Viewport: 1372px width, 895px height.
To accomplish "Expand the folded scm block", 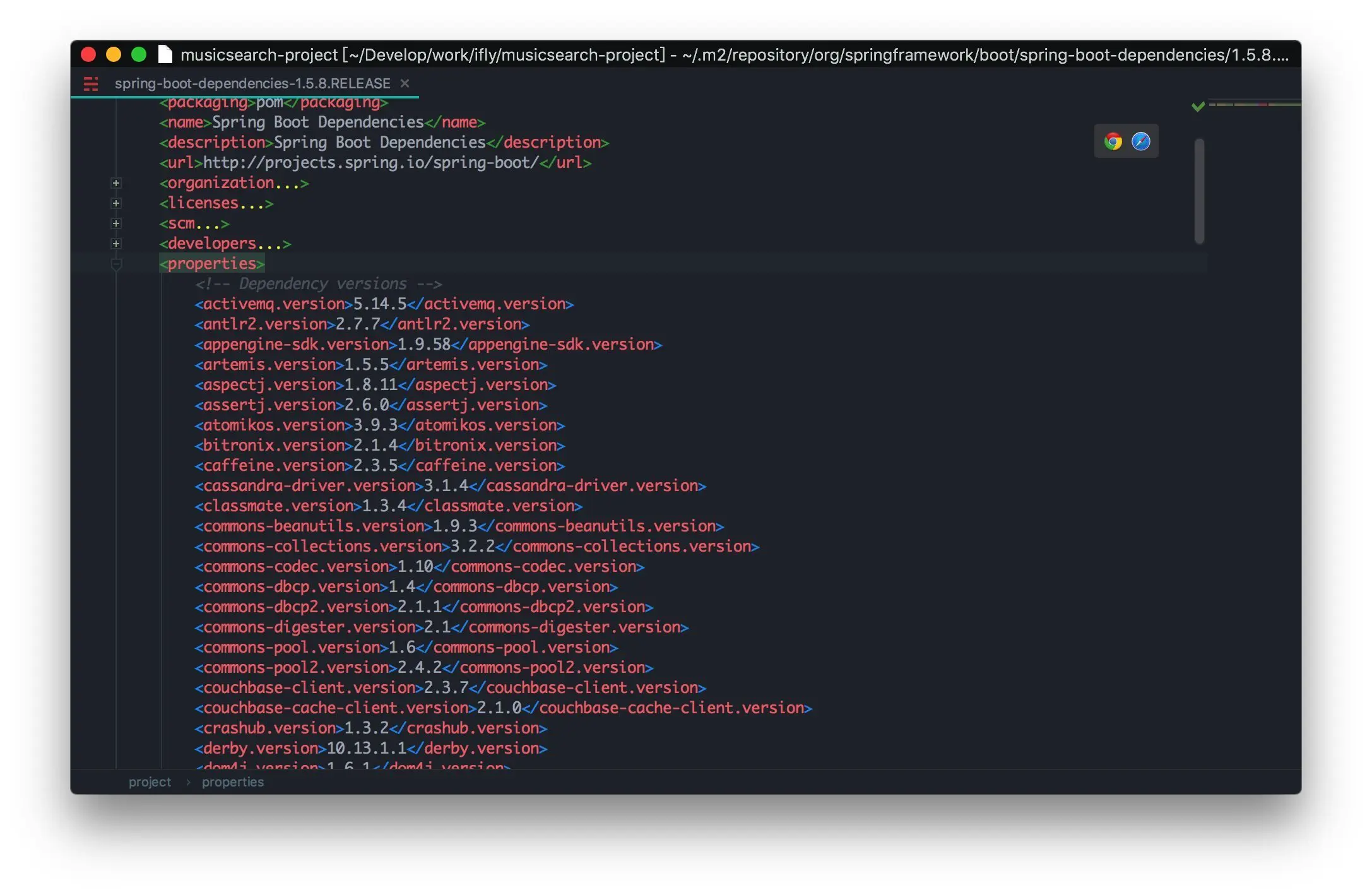I will 116,223.
